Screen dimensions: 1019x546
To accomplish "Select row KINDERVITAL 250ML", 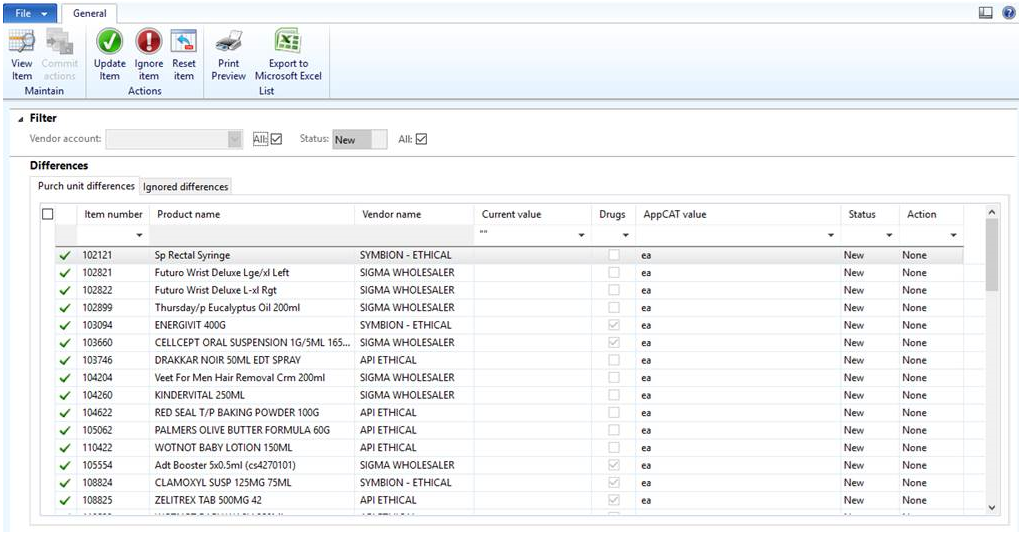I will 508,396.
